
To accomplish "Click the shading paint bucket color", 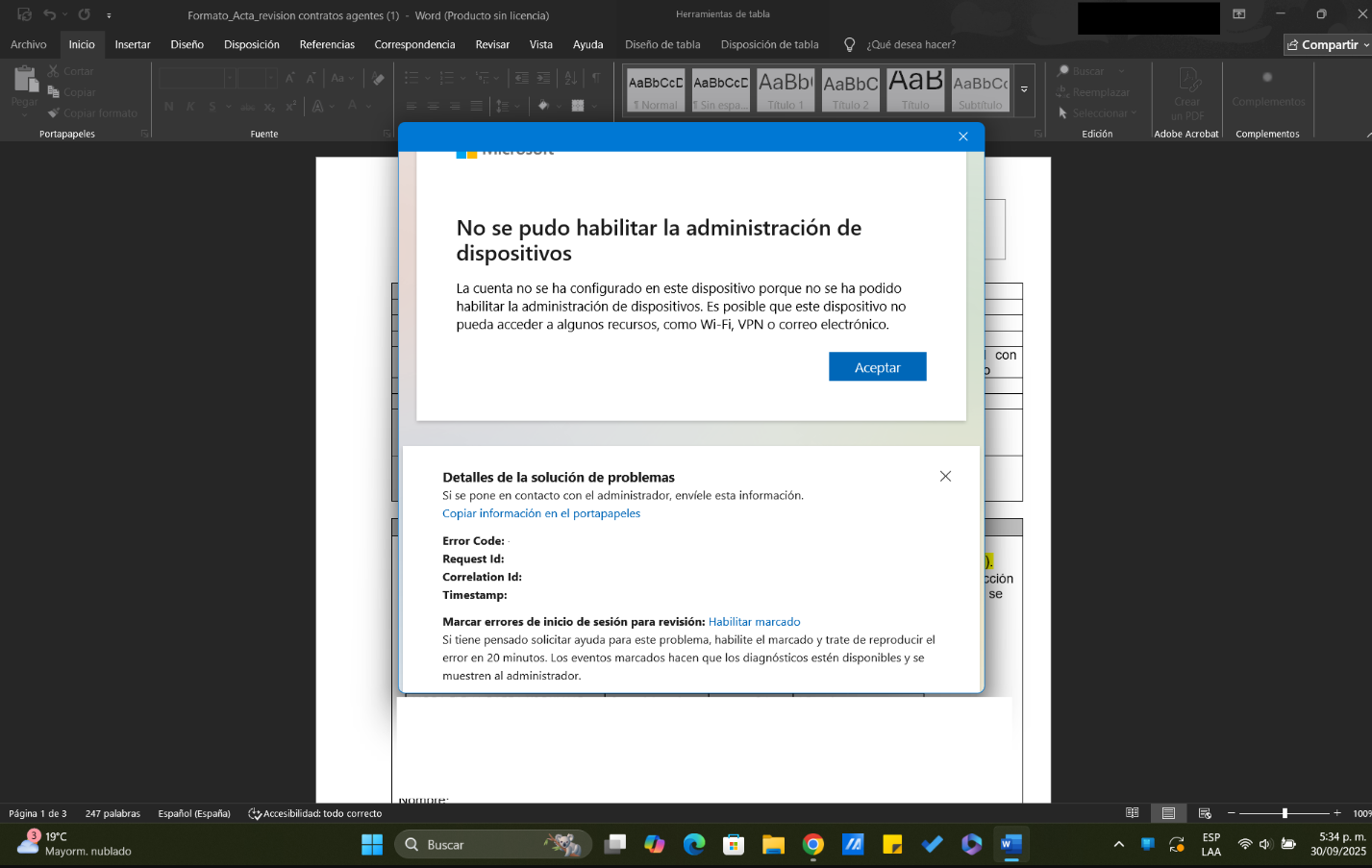I will 543,106.
